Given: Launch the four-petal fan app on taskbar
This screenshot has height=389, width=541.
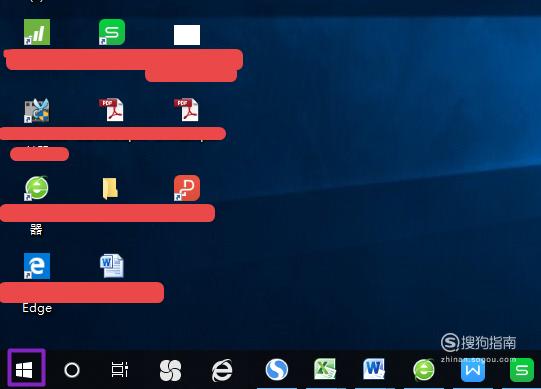Looking at the screenshot, I should [170, 370].
